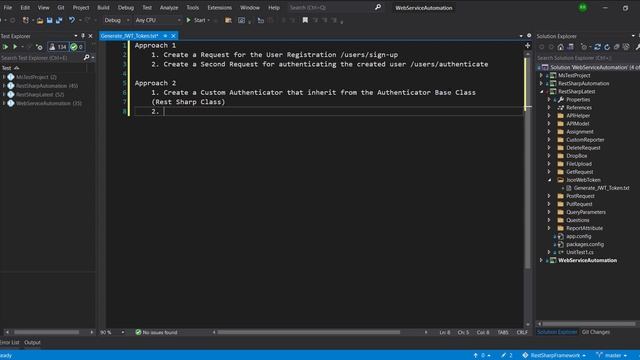Click the Save icon in the toolbar
The width and height of the screenshot is (640, 360).
click(x=49, y=20)
